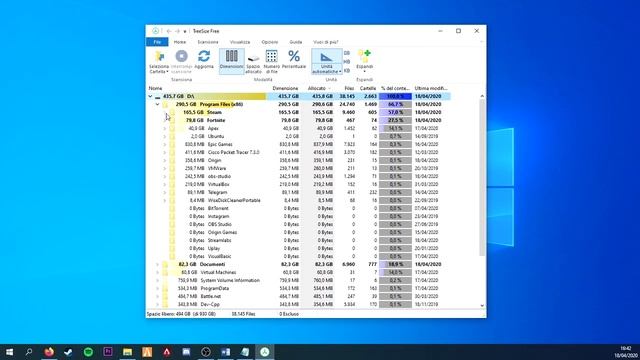Image resolution: width=640 pixels, height=360 pixels.
Task: Switch mode to Dimensioni
Action: point(231,61)
